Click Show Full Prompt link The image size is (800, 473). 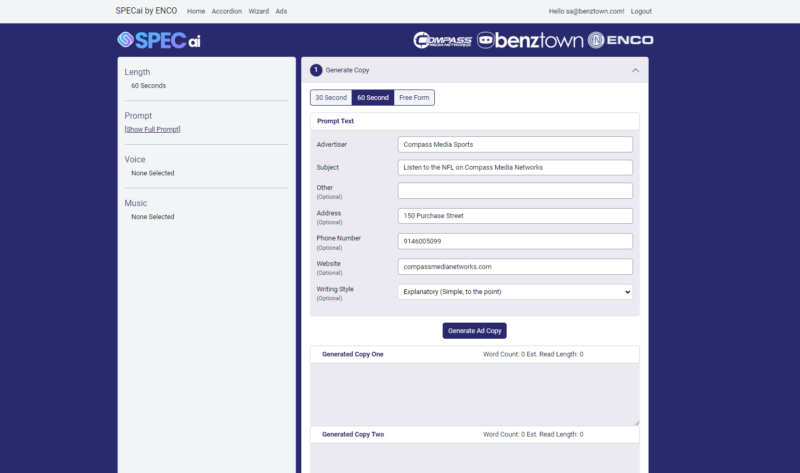153,130
